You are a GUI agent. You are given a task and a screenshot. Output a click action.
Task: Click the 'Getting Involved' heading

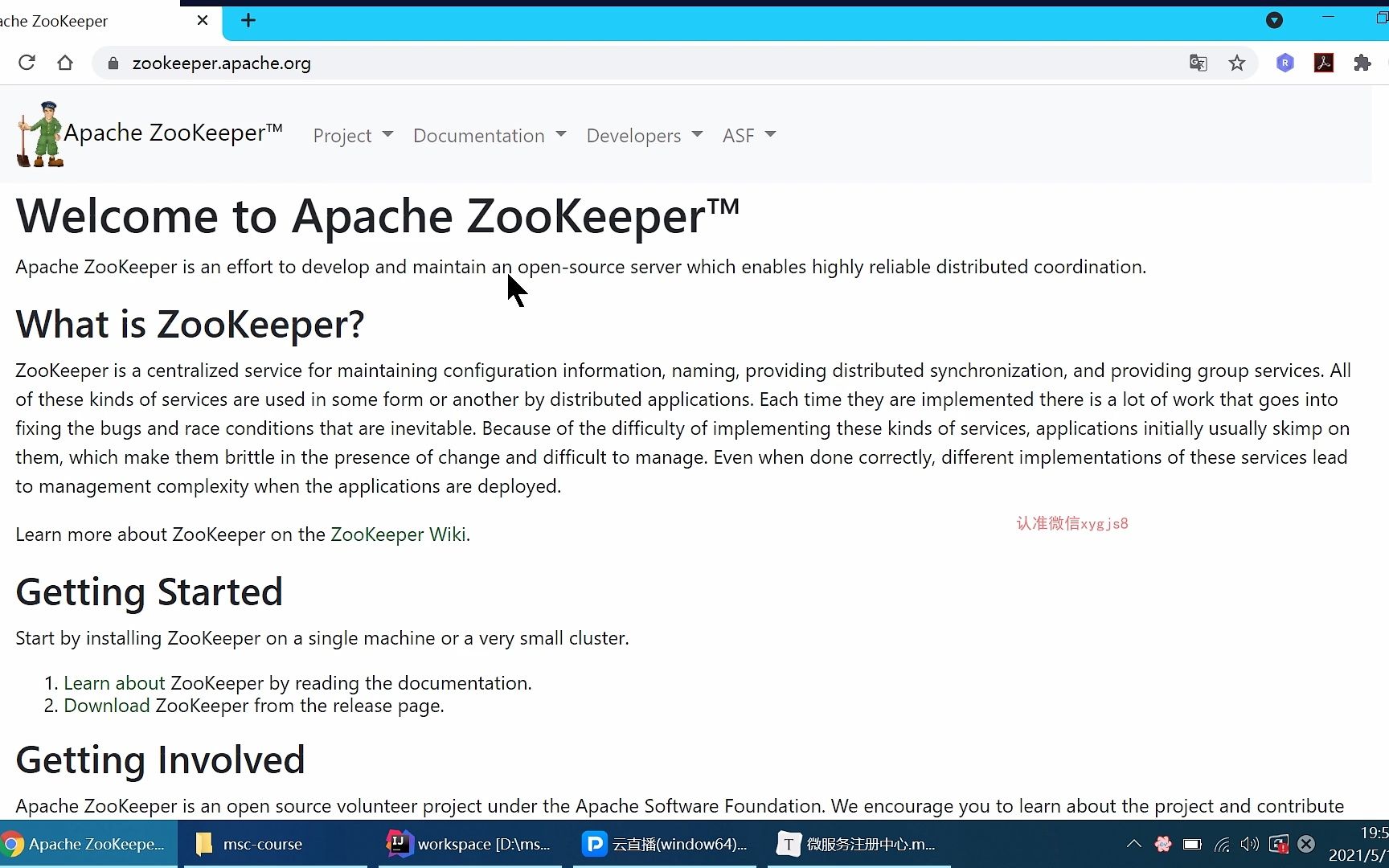pyautogui.click(x=161, y=760)
